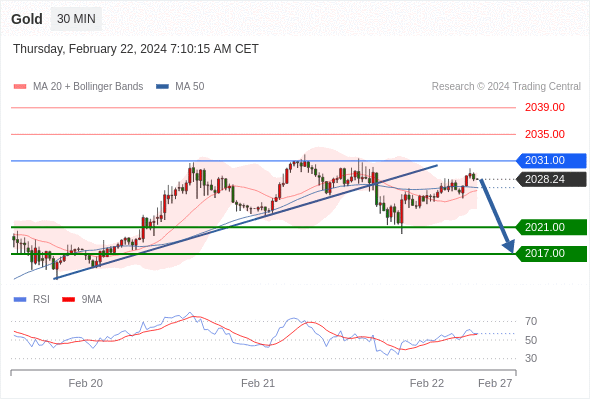Click the Feb 21 date axis label
This screenshot has height=400, width=590.
pos(258,383)
